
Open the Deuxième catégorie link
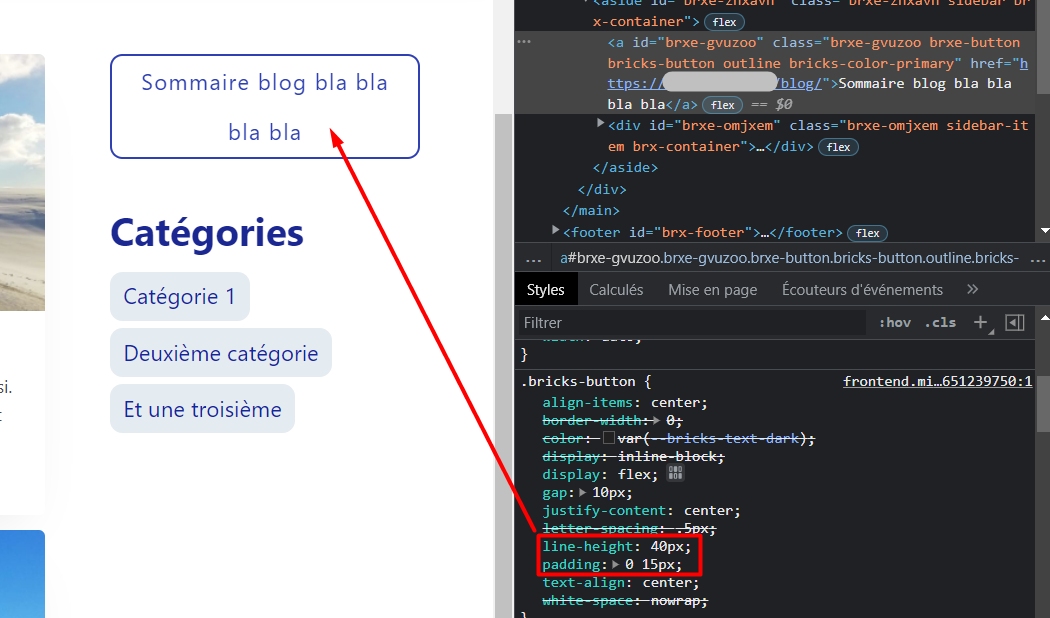point(221,353)
